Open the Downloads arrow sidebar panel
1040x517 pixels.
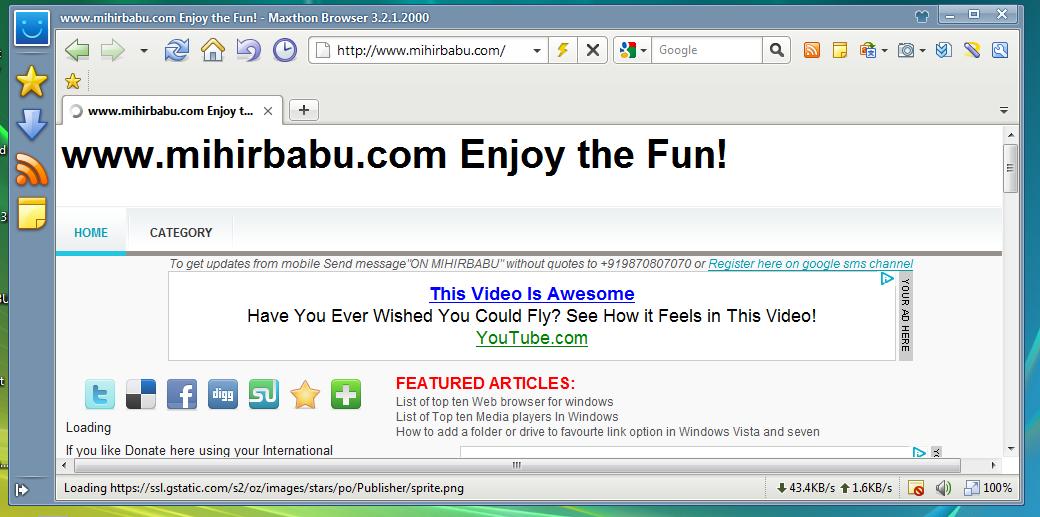pyautogui.click(x=31, y=125)
